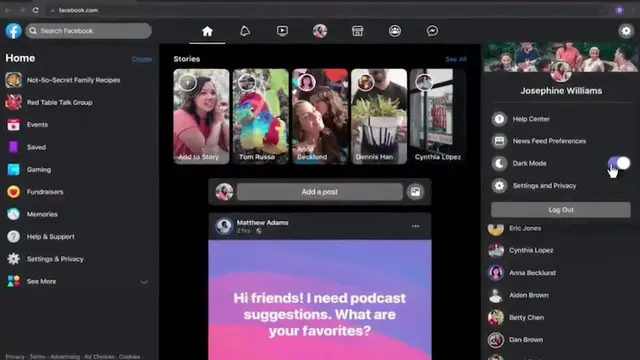Click the settings gear in top right

tap(626, 31)
